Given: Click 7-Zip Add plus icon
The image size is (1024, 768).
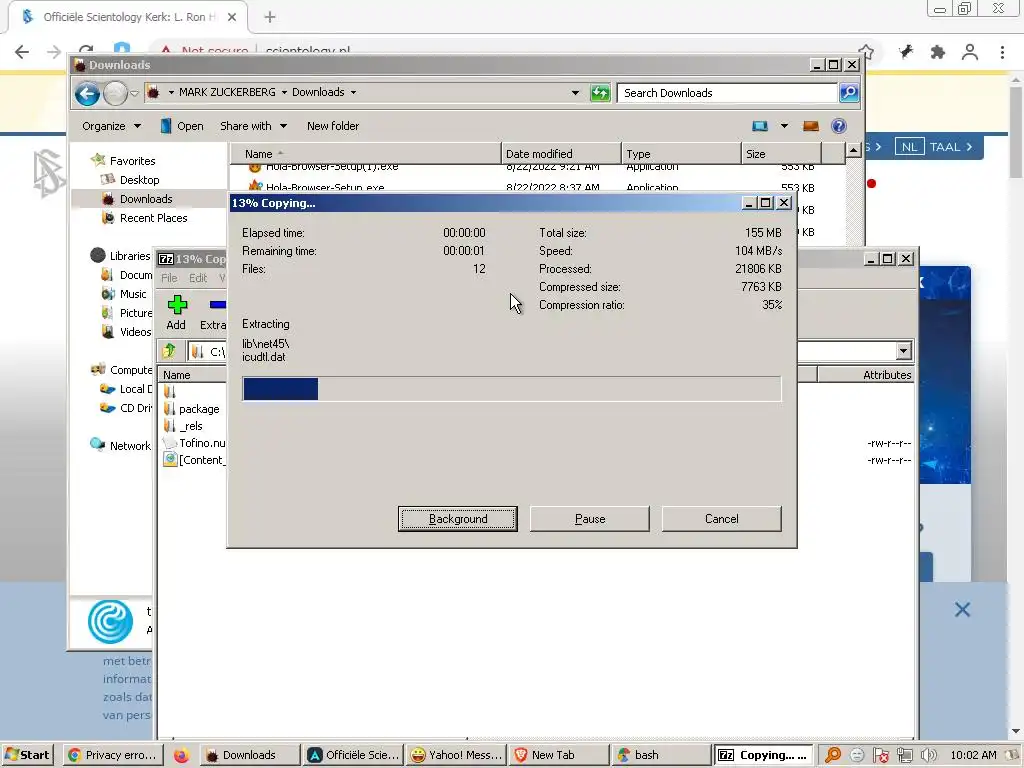Looking at the screenshot, I should click(176, 305).
